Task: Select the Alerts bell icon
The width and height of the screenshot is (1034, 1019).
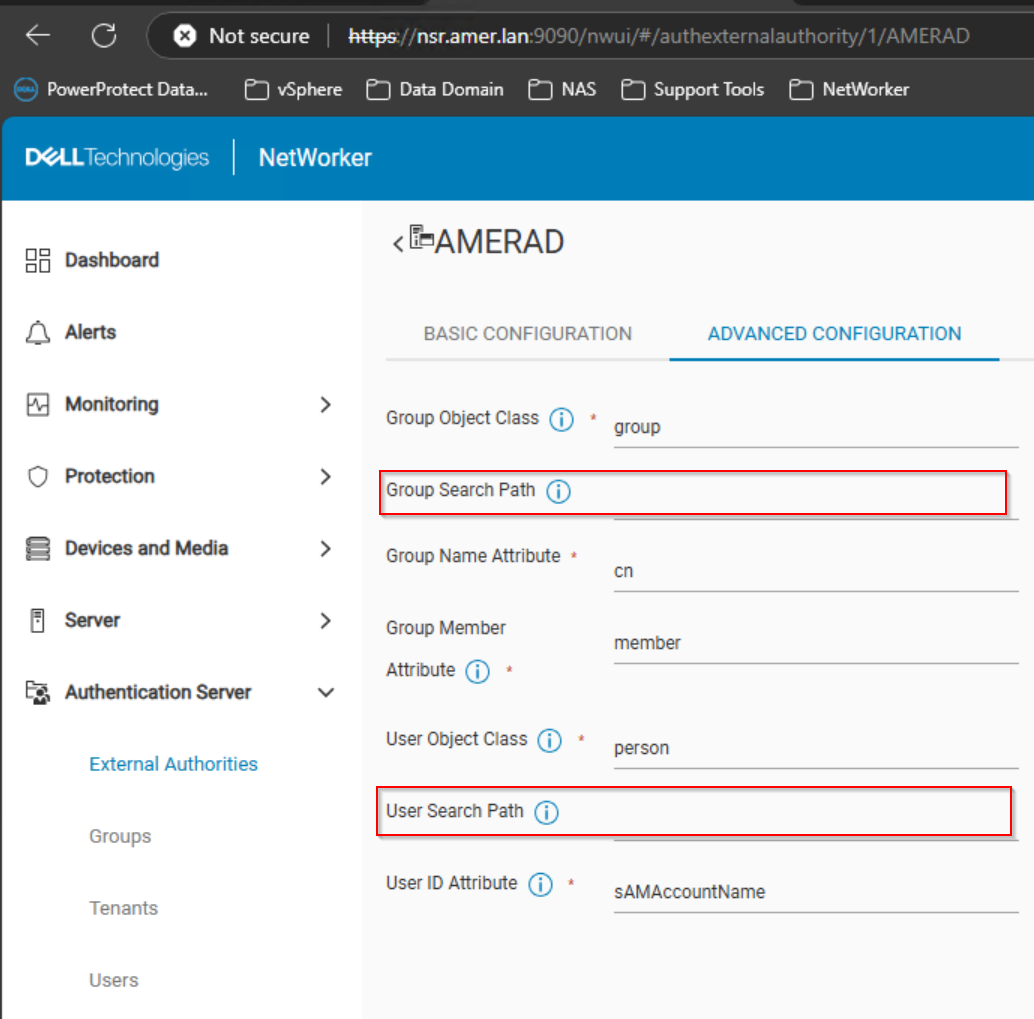Action: point(38,331)
